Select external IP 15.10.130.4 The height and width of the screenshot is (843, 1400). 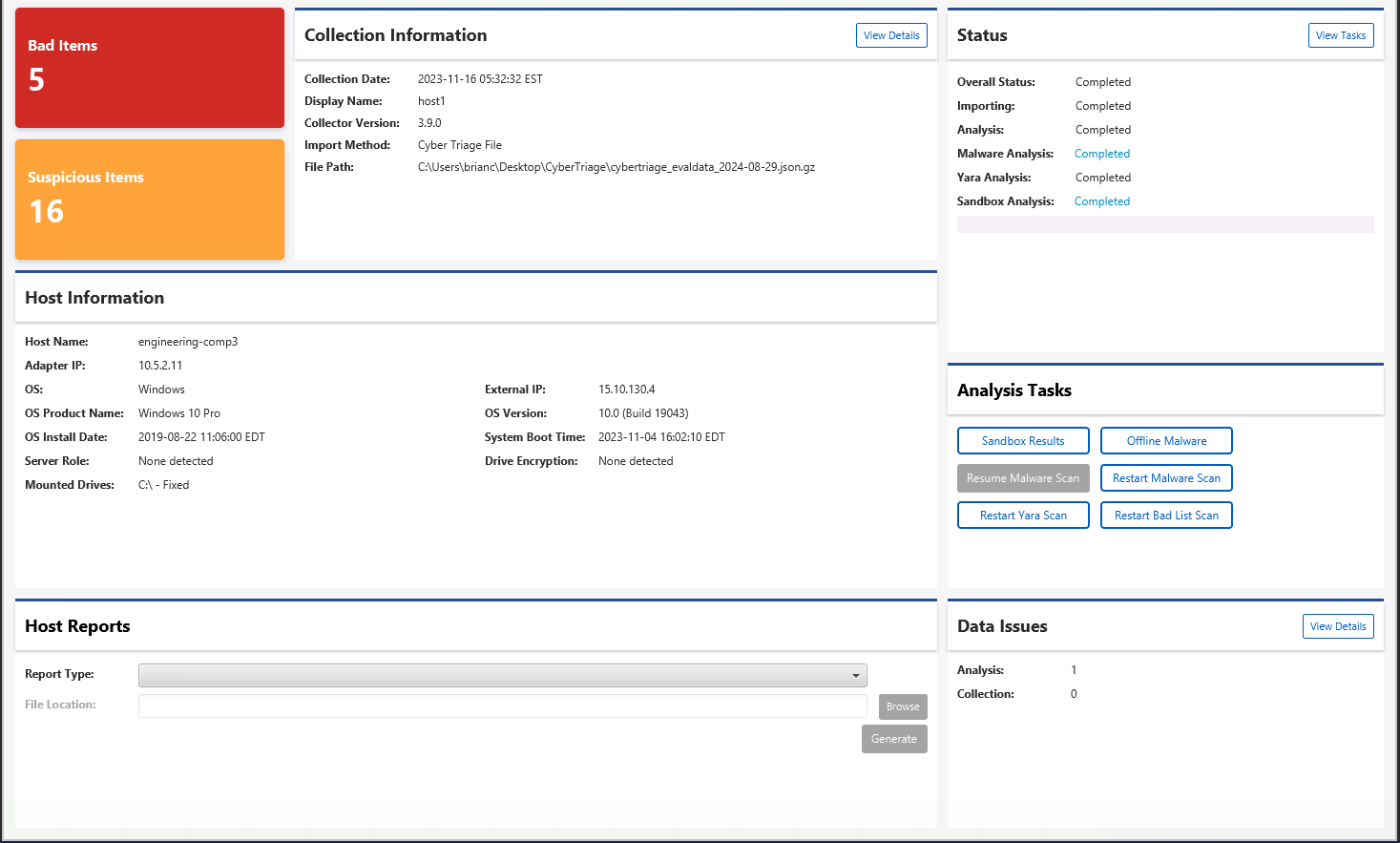pos(627,390)
